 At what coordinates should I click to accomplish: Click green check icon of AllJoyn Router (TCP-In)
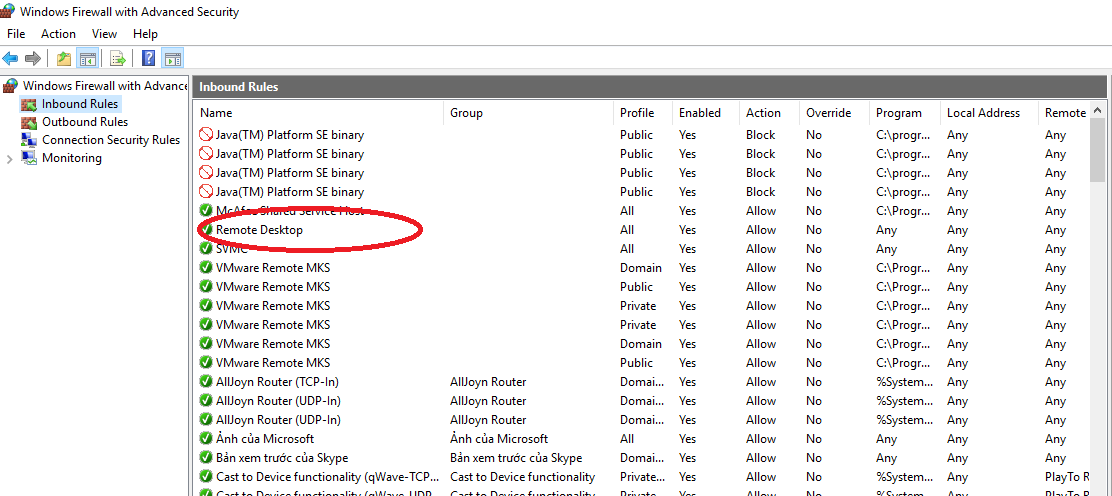[x=206, y=382]
